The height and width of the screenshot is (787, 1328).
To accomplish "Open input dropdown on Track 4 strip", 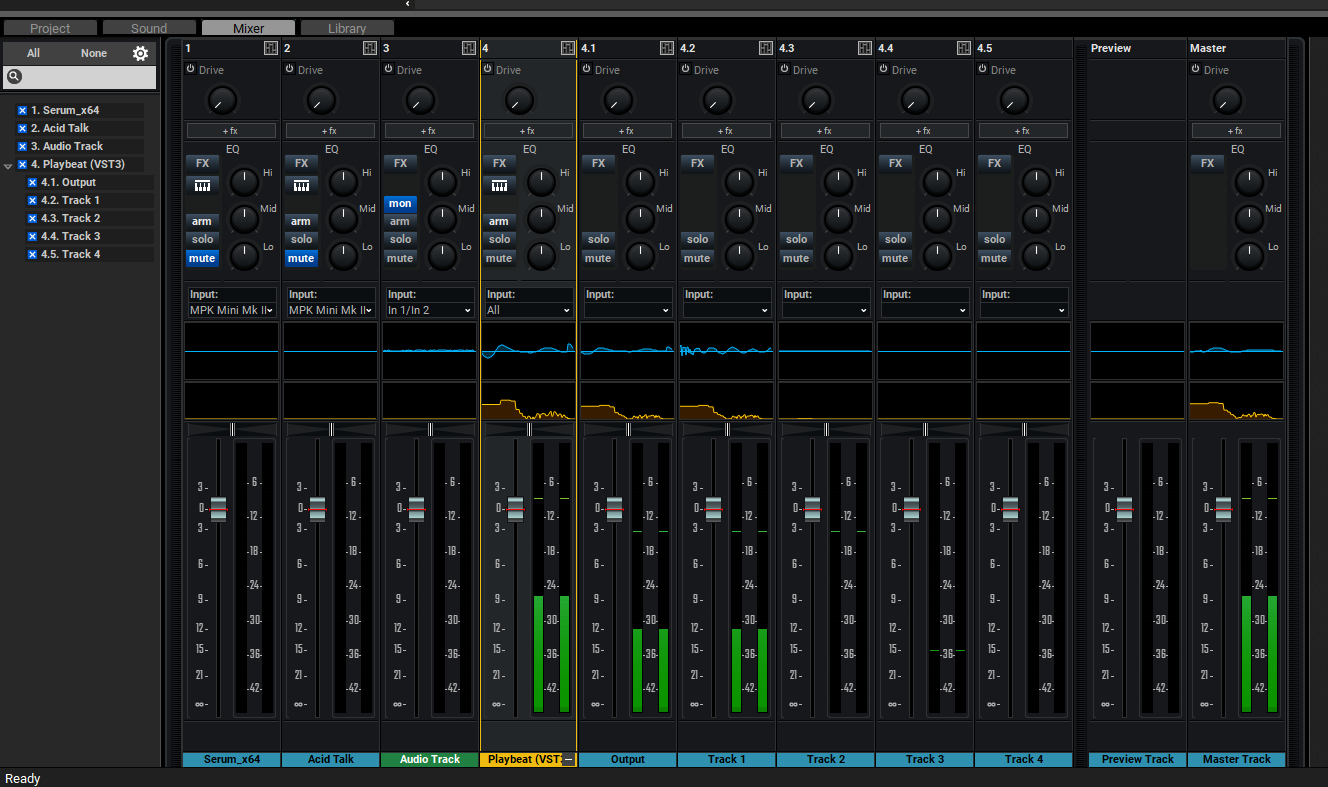I will pyautogui.click(x=1024, y=310).
